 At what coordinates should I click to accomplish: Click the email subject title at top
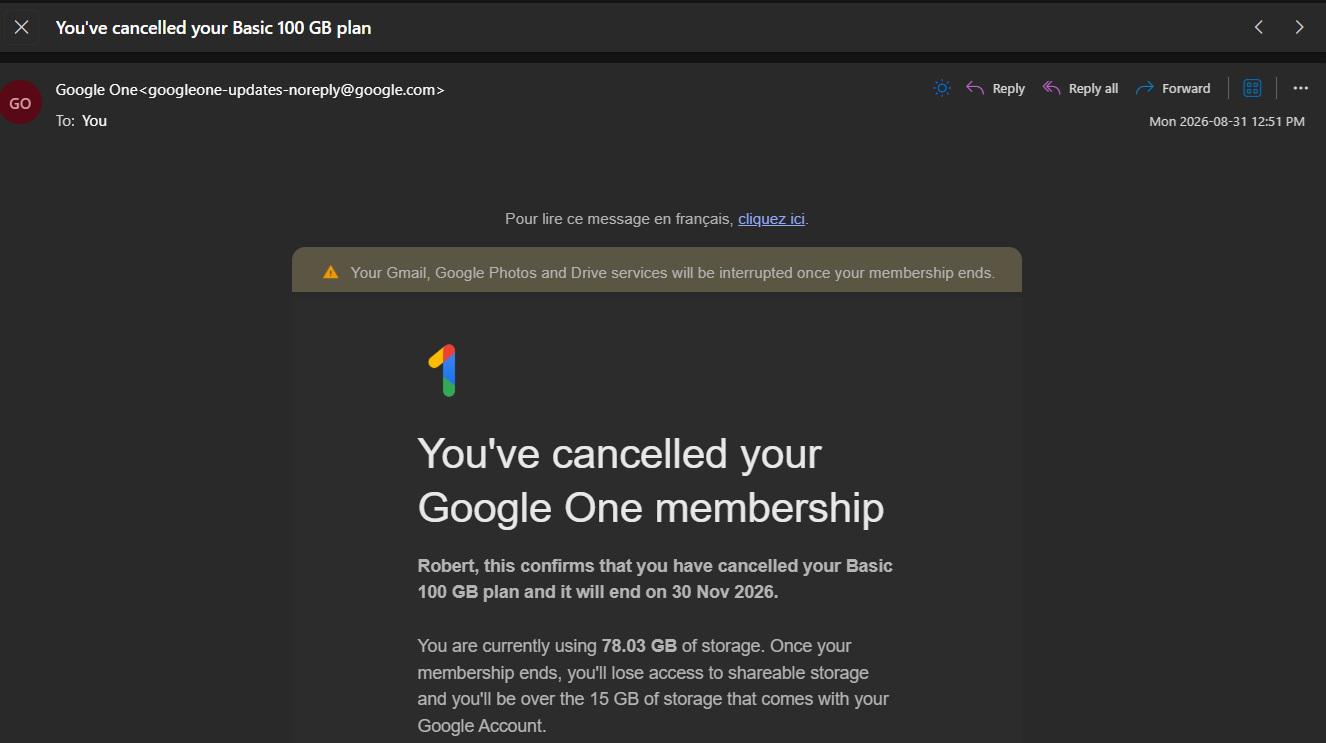(213, 28)
